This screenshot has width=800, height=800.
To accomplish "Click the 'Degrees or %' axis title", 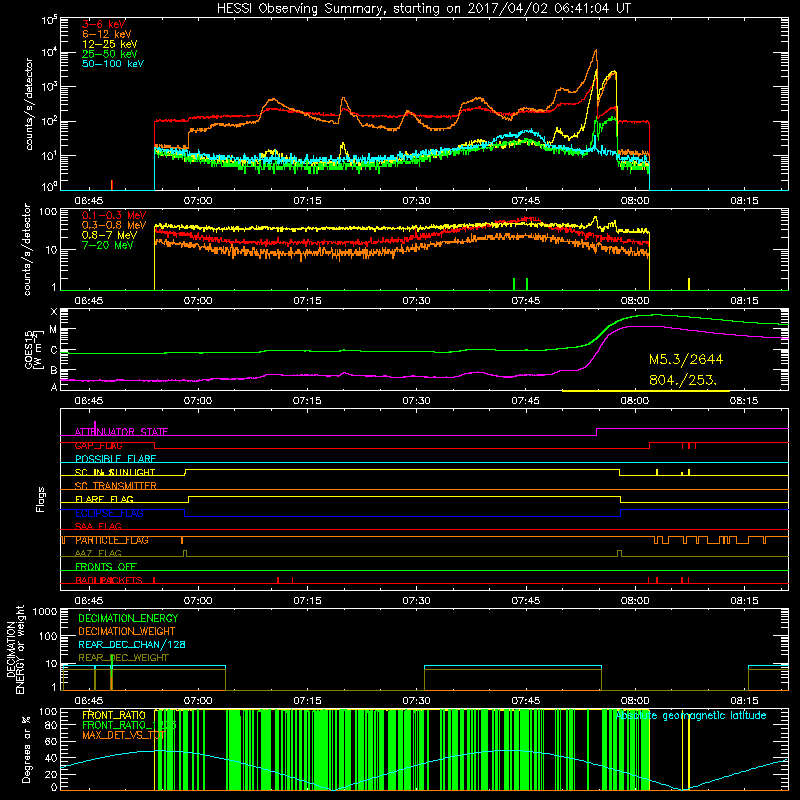I will click(26, 749).
